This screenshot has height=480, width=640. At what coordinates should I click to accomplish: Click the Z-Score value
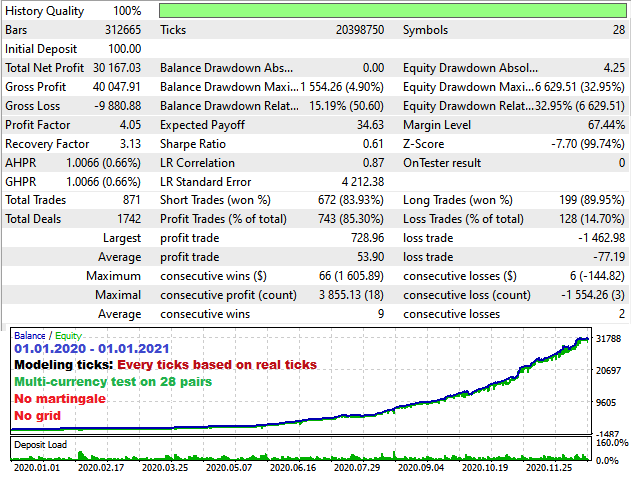tap(587, 144)
